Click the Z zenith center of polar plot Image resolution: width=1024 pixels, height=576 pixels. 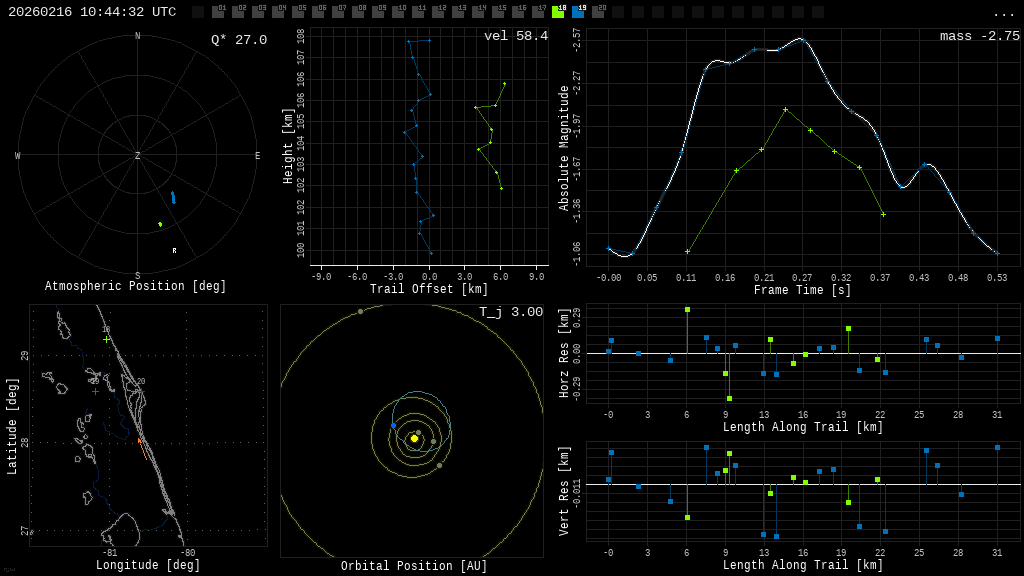[138, 156]
